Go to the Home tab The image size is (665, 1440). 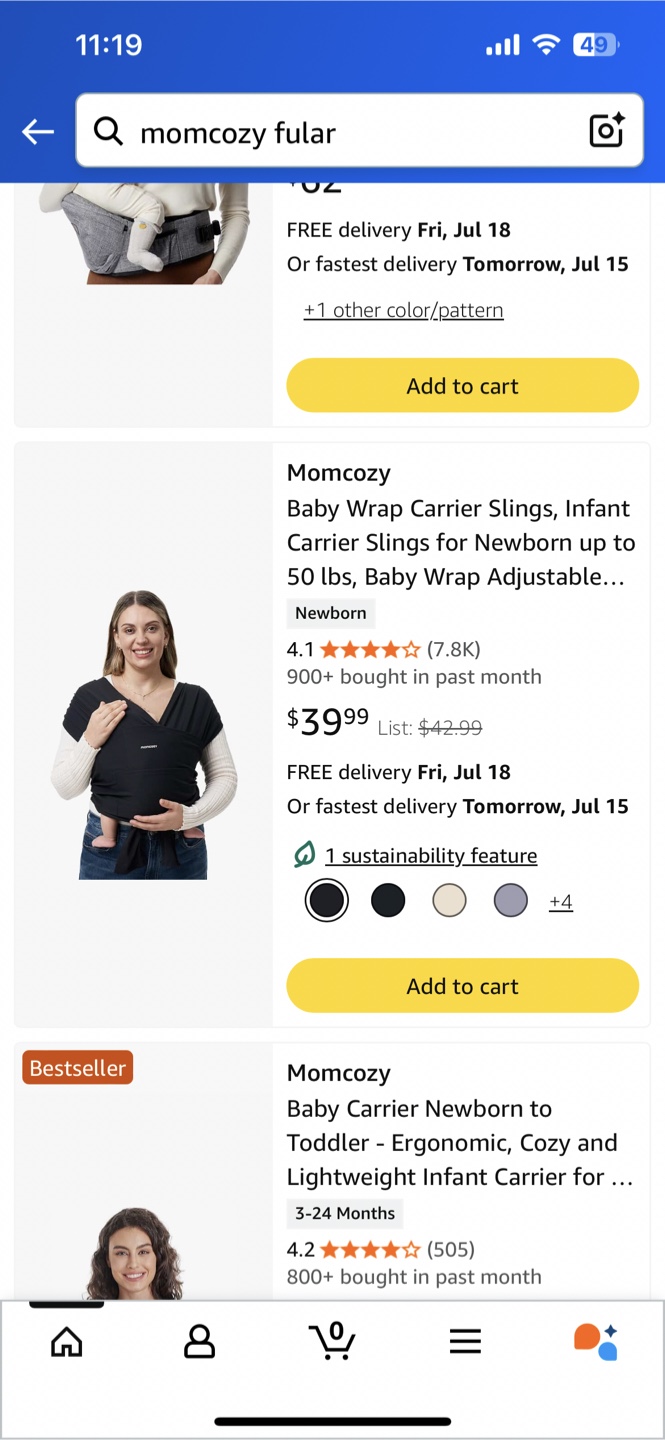[x=67, y=1341]
